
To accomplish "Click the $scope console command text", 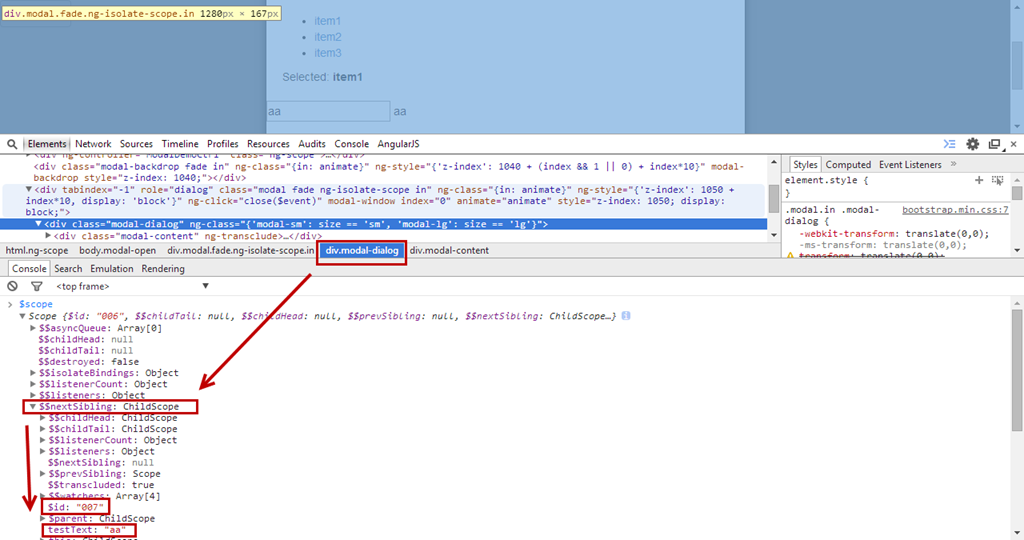I will 35,304.
